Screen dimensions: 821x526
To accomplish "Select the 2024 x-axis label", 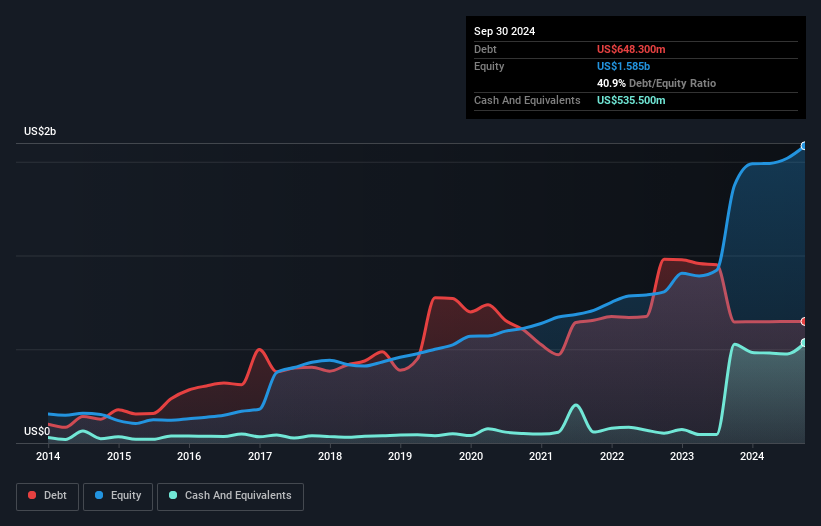I will 752,456.
